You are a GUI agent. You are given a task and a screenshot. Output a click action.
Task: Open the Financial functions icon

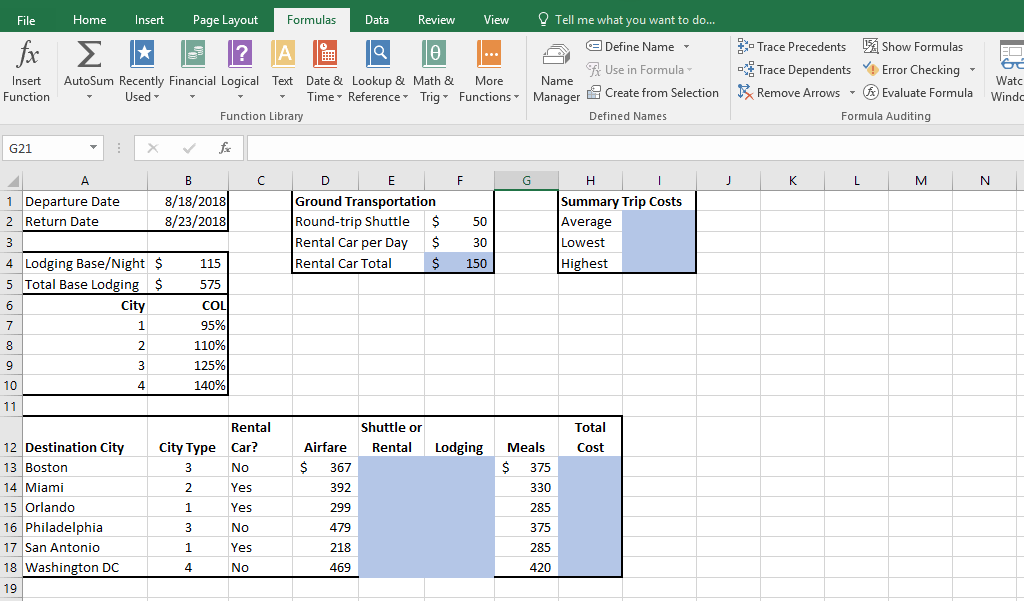tap(193, 54)
